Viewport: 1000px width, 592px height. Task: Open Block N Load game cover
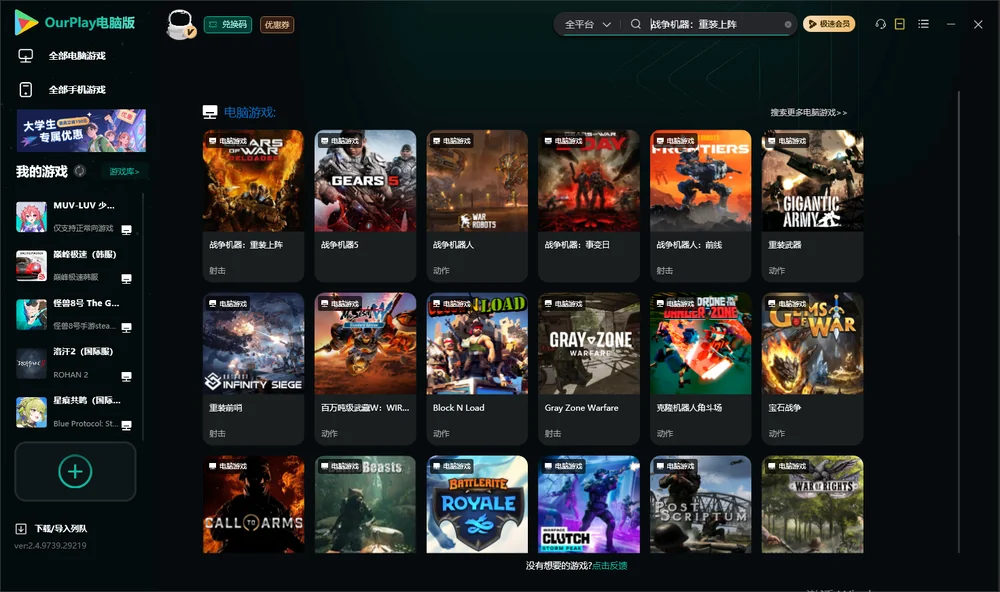[477, 343]
